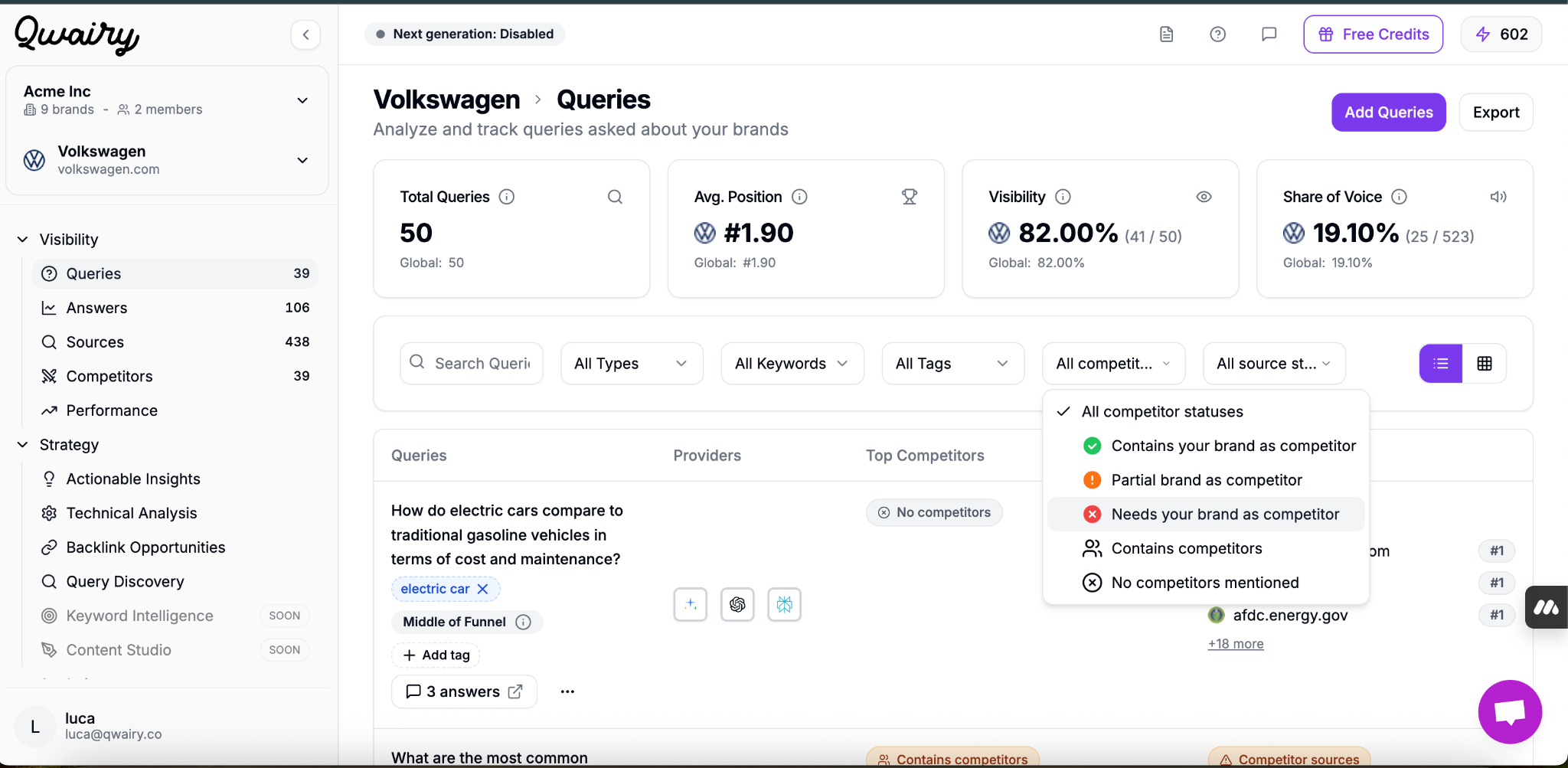Screen dimensions: 1568x768
Task: Click the Perplexity provider icon
Action: (x=784, y=604)
